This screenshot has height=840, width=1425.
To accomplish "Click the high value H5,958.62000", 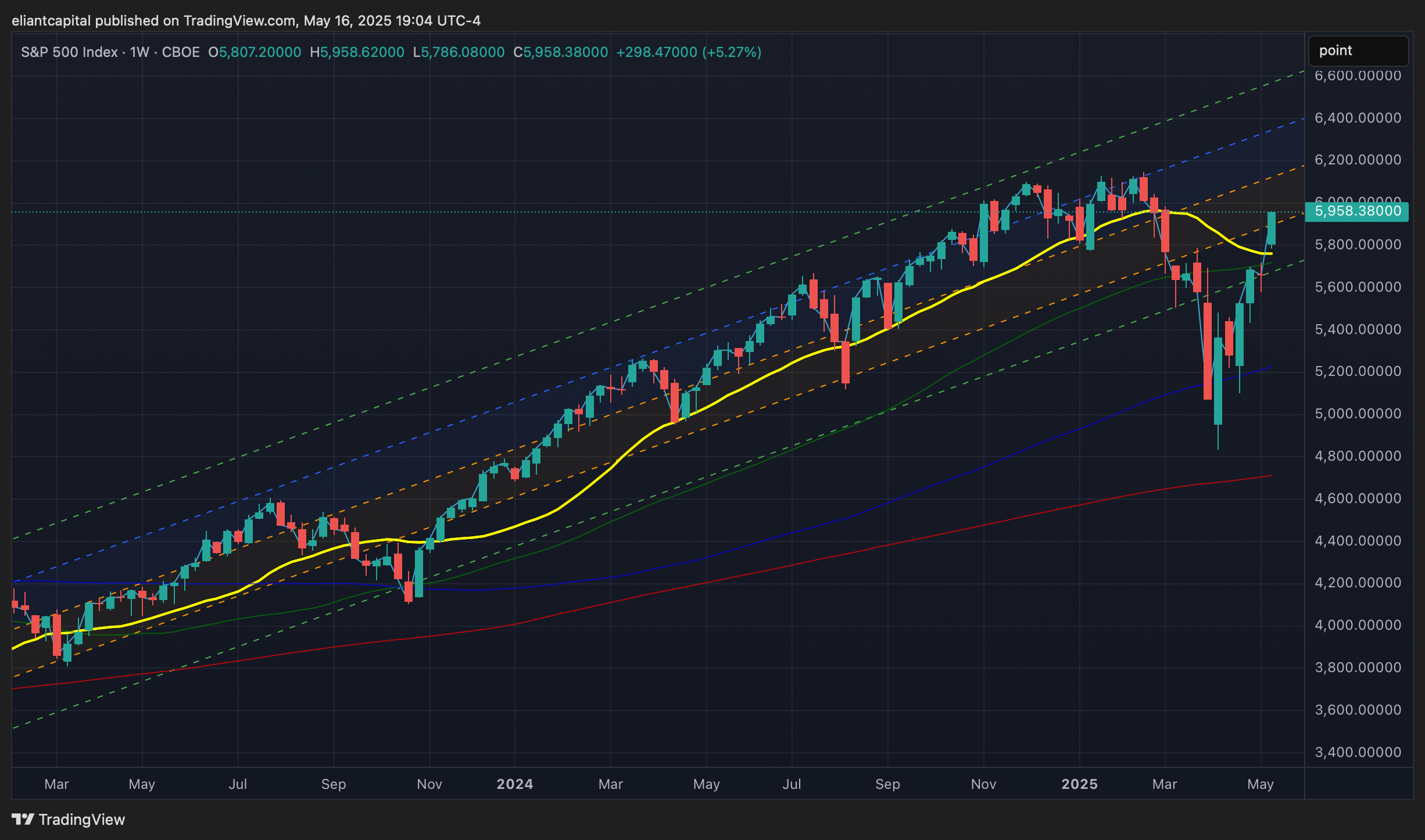I will [357, 52].
